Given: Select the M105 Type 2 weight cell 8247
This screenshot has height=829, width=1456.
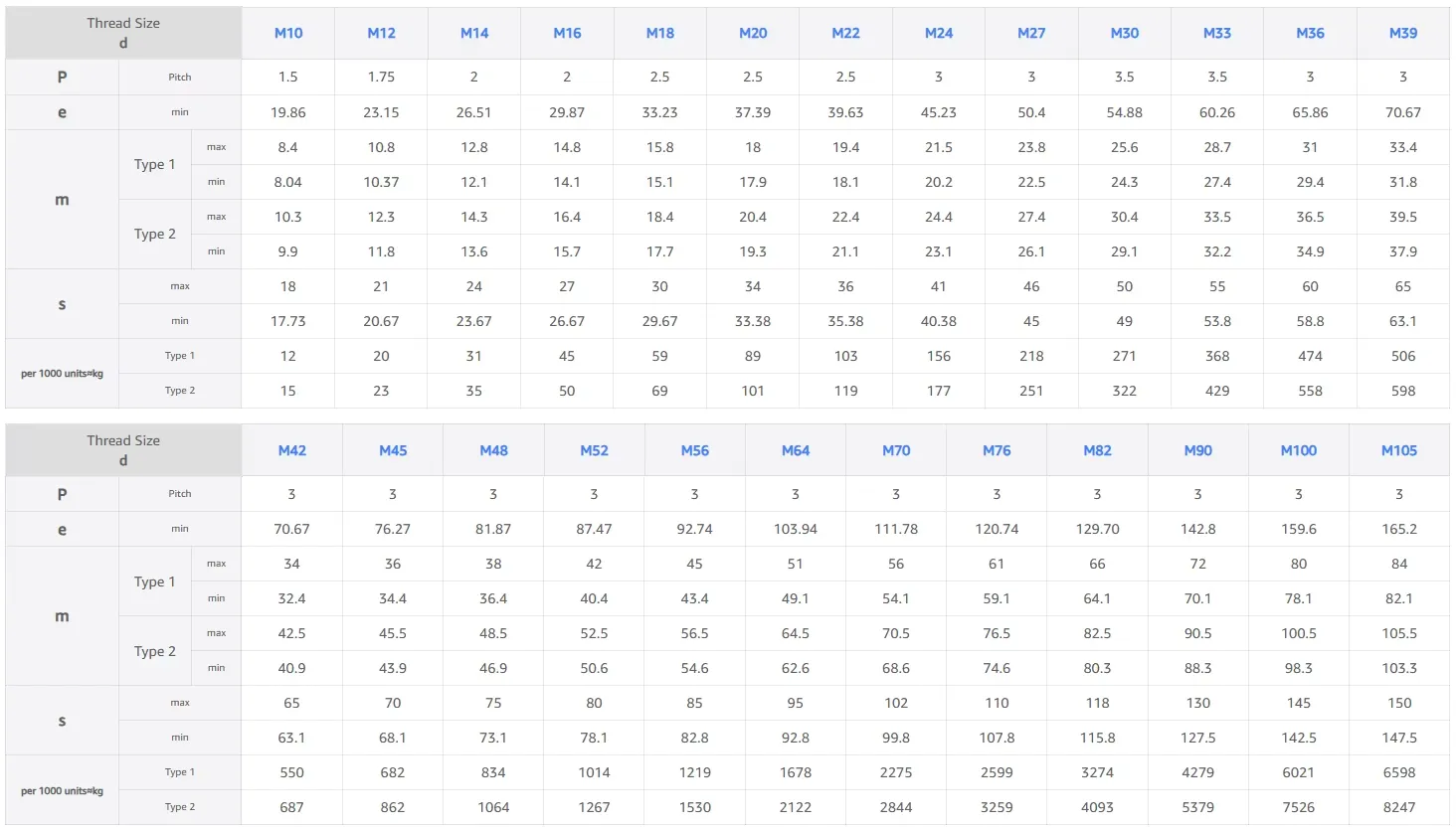Looking at the screenshot, I should tap(1399, 807).
